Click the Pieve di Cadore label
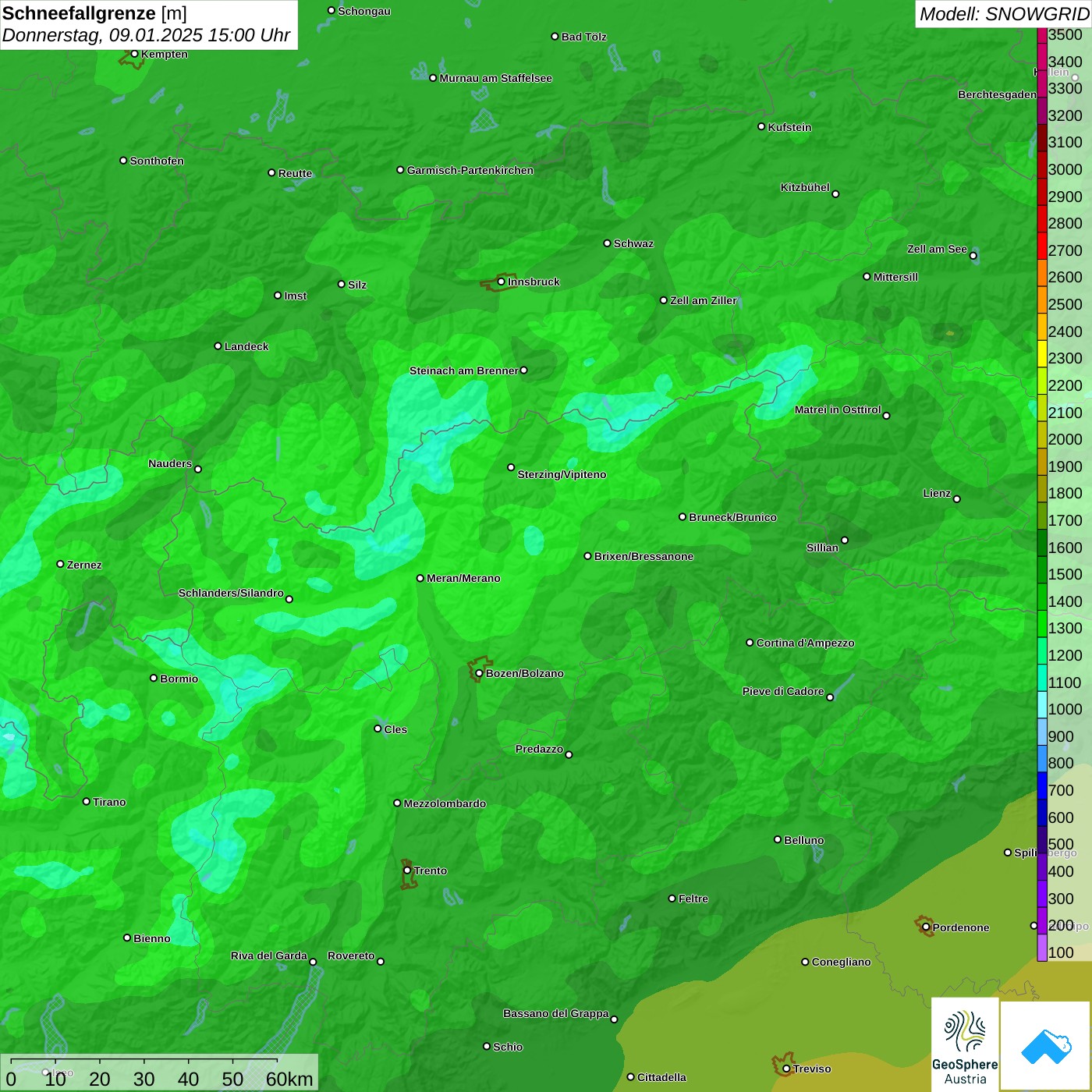This screenshot has width=1092, height=1092. [x=783, y=691]
